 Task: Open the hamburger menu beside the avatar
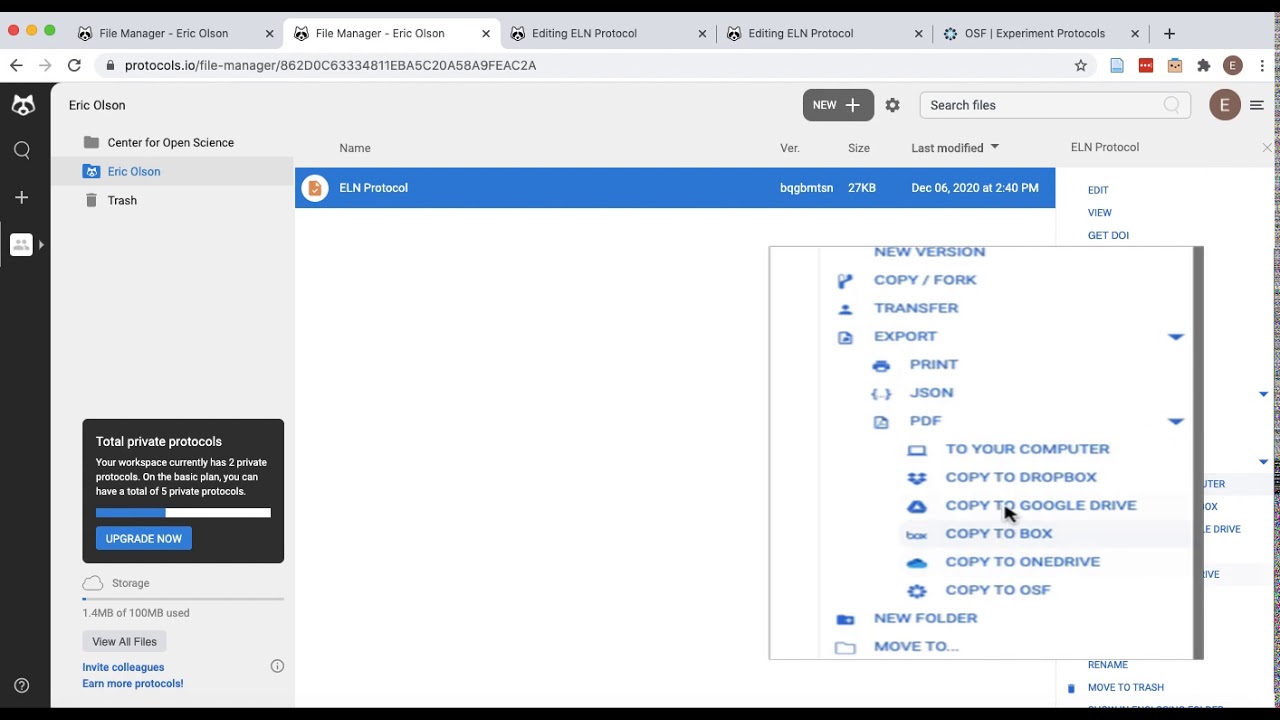pyautogui.click(x=1257, y=105)
